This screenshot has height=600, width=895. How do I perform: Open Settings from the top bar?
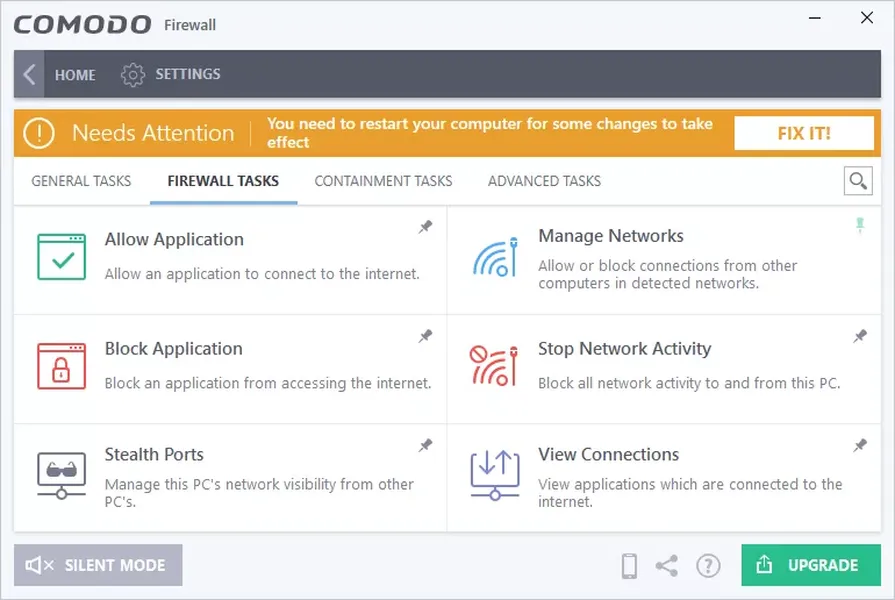coord(171,74)
